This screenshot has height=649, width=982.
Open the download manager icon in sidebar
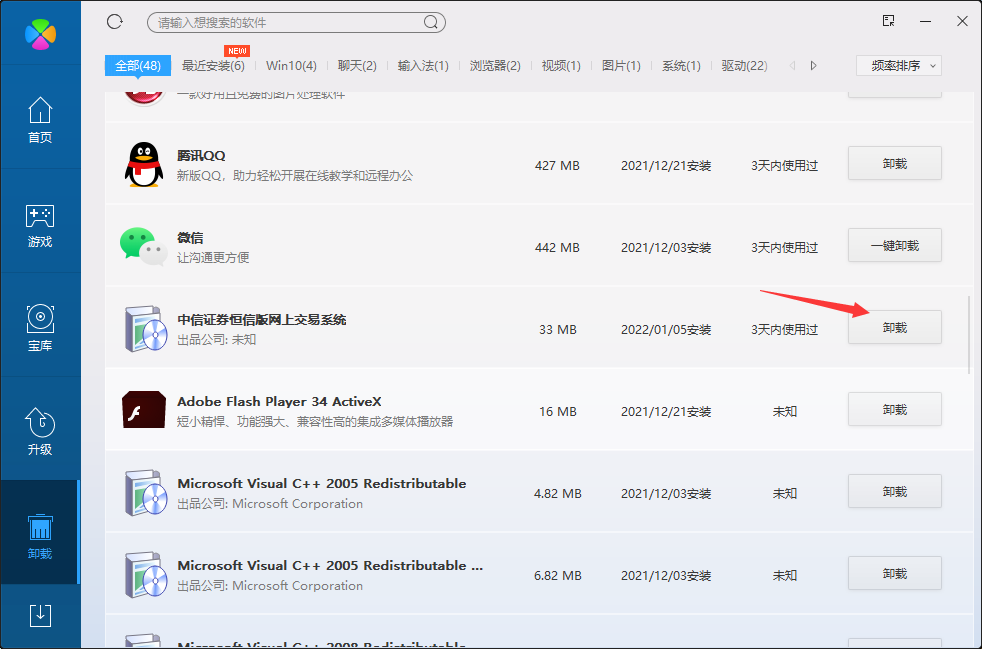click(40, 616)
